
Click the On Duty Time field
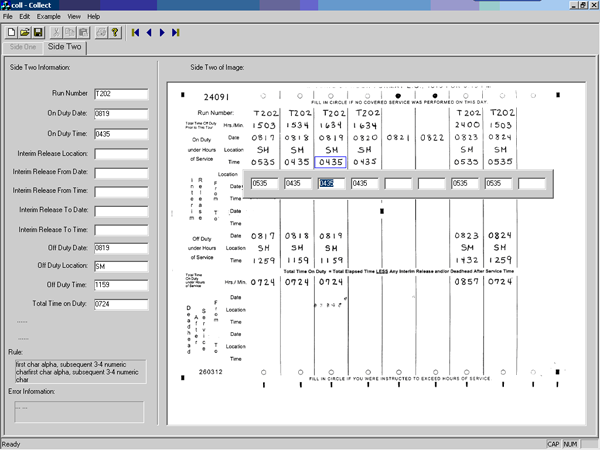121,134
